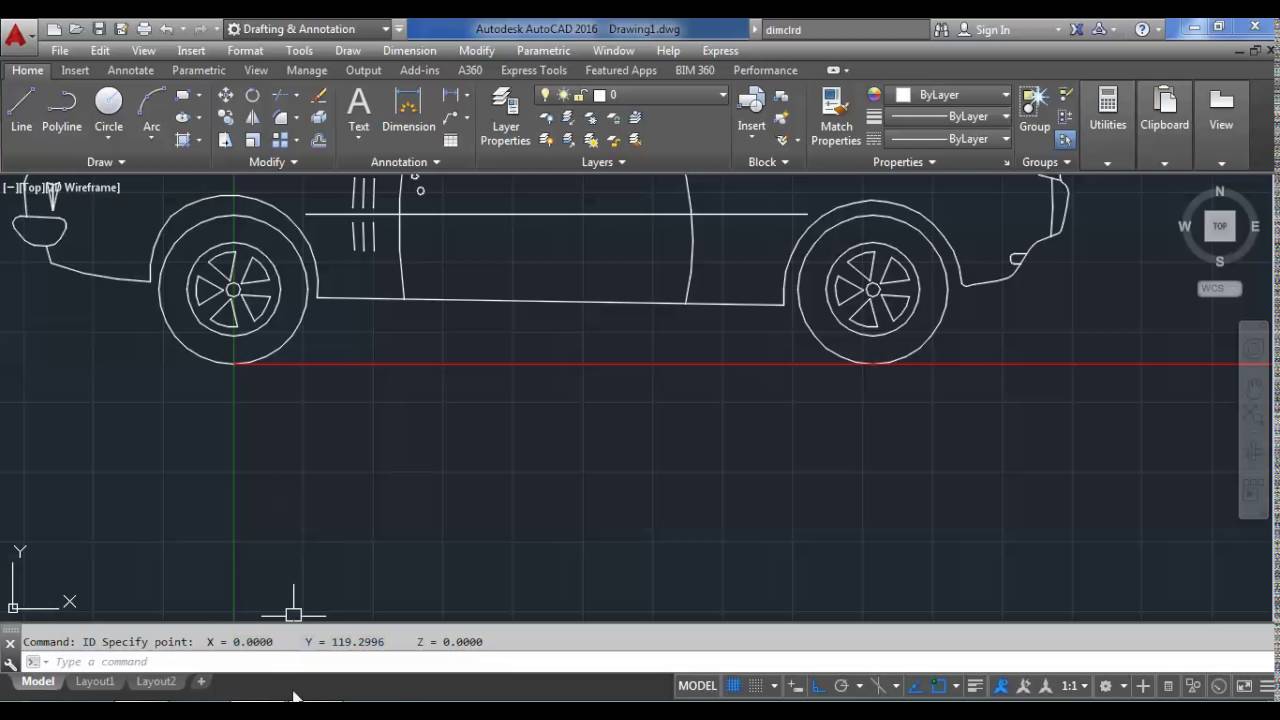This screenshot has width=1280, height=720.
Task: Open annotation scale 1:1 dropdown
Action: click(x=1075, y=686)
